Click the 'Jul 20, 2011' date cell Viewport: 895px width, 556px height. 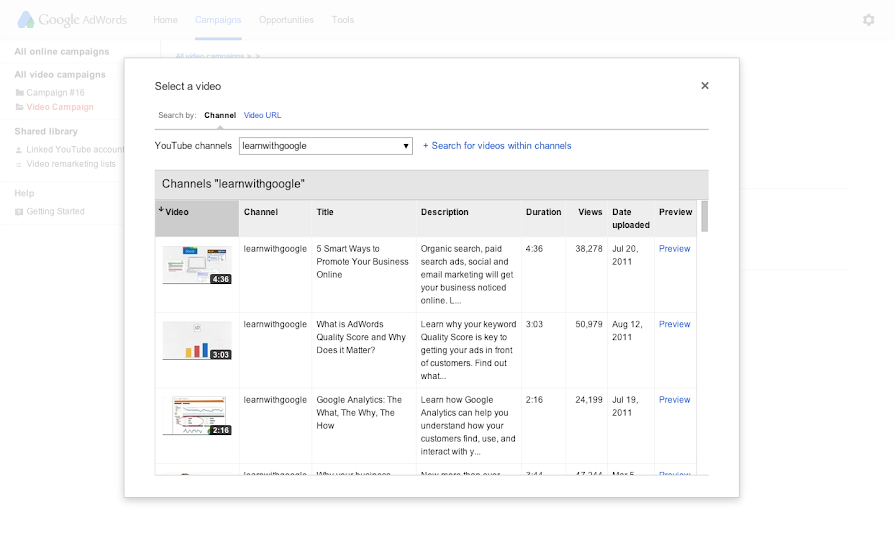coord(625,255)
